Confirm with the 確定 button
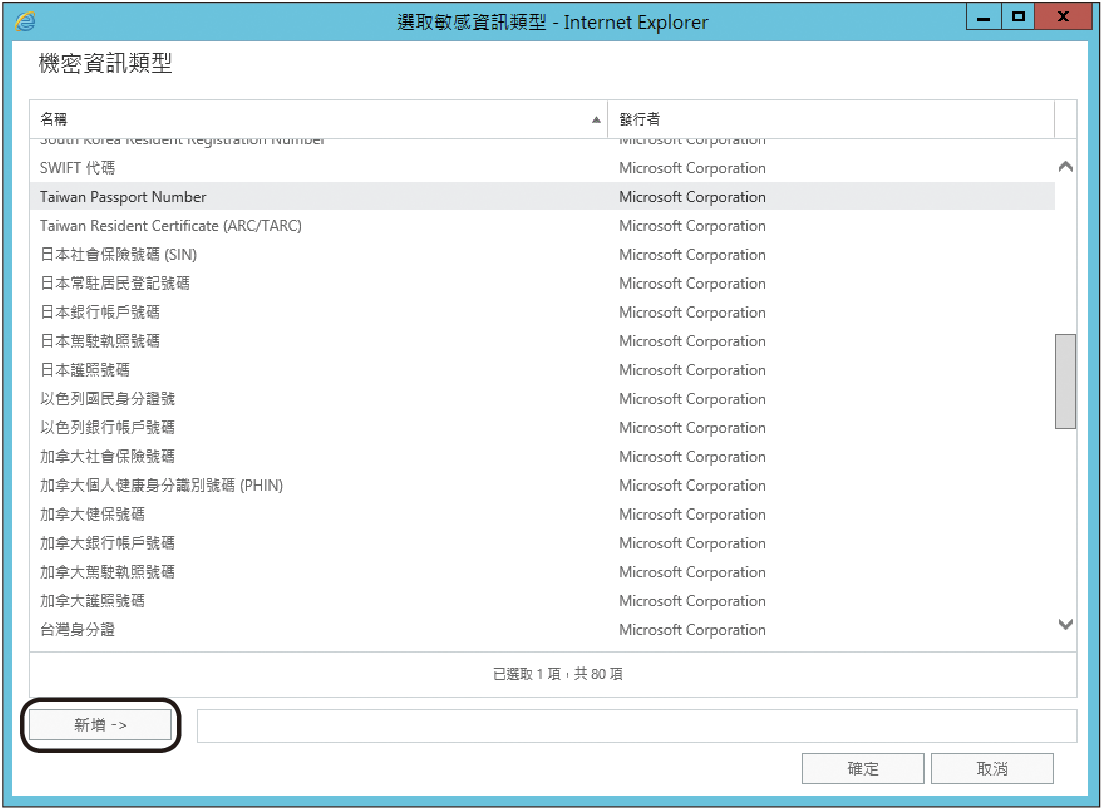The height and width of the screenshot is (811, 1103). tap(862, 769)
